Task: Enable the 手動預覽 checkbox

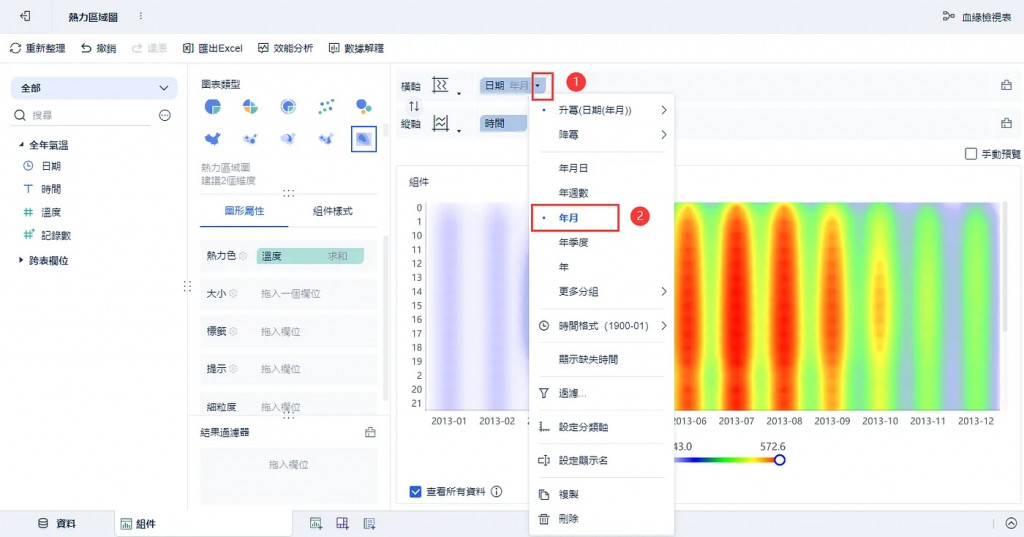Action: 970,154
